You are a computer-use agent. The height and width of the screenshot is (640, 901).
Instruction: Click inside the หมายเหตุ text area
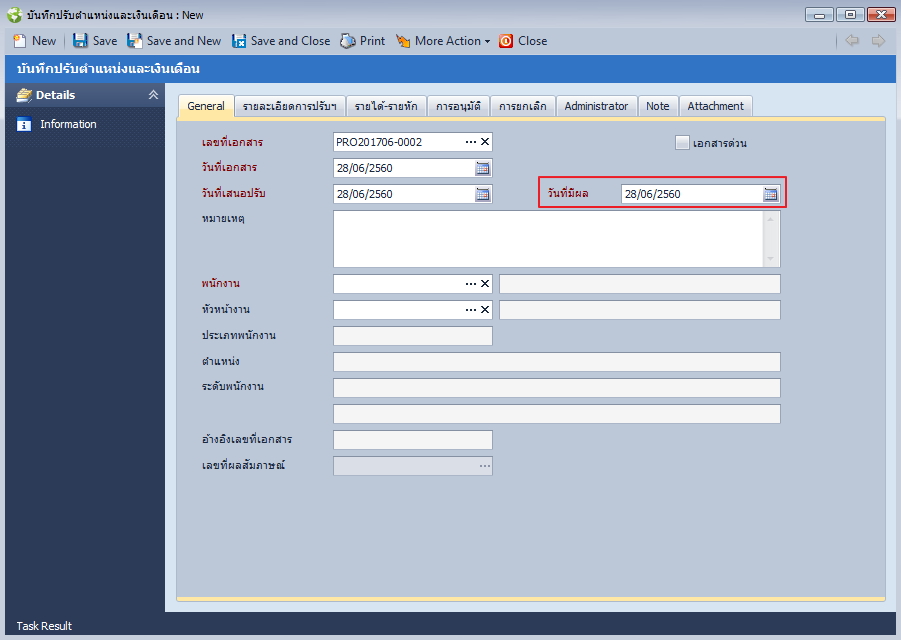coord(548,239)
